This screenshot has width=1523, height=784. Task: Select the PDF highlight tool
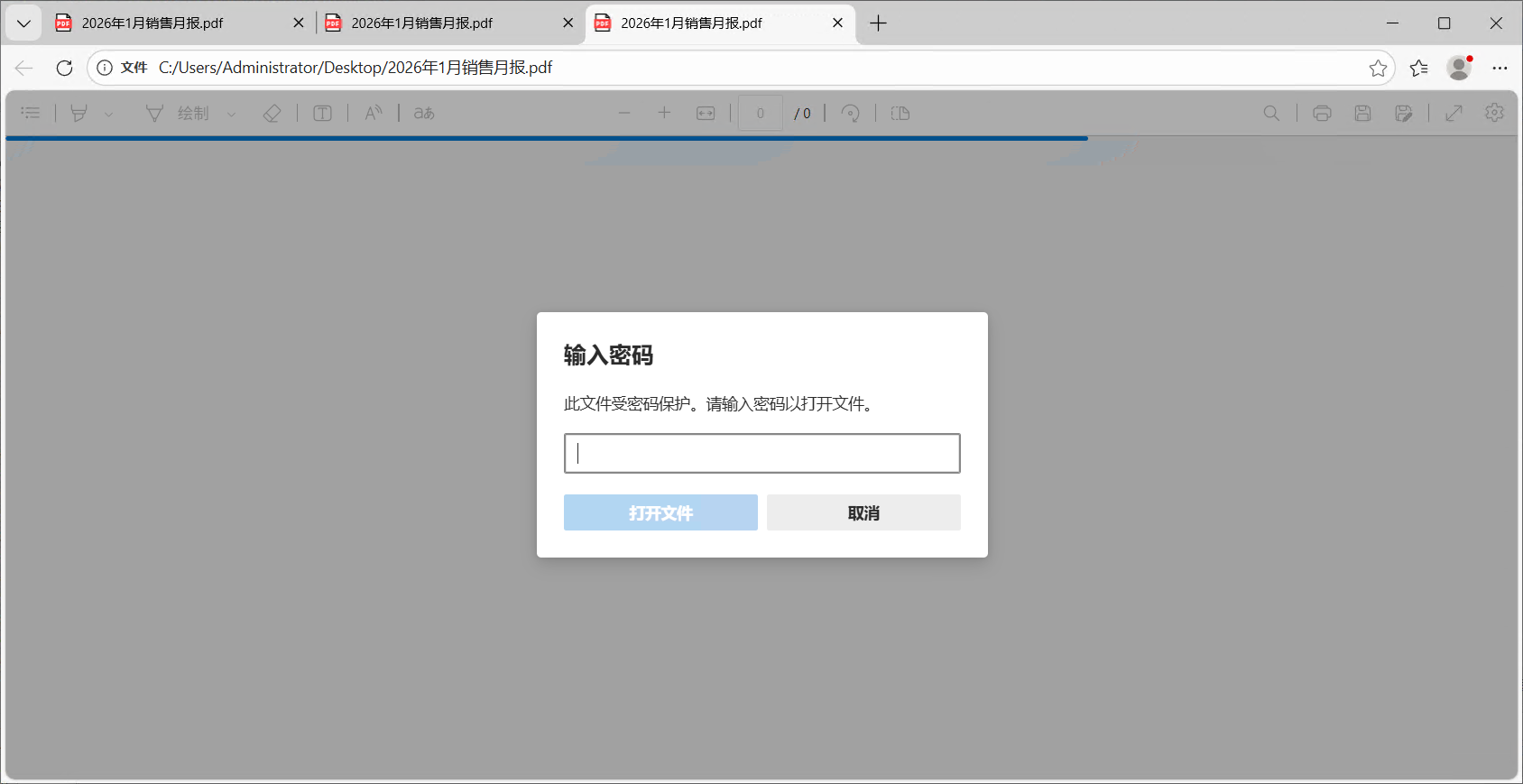(79, 113)
